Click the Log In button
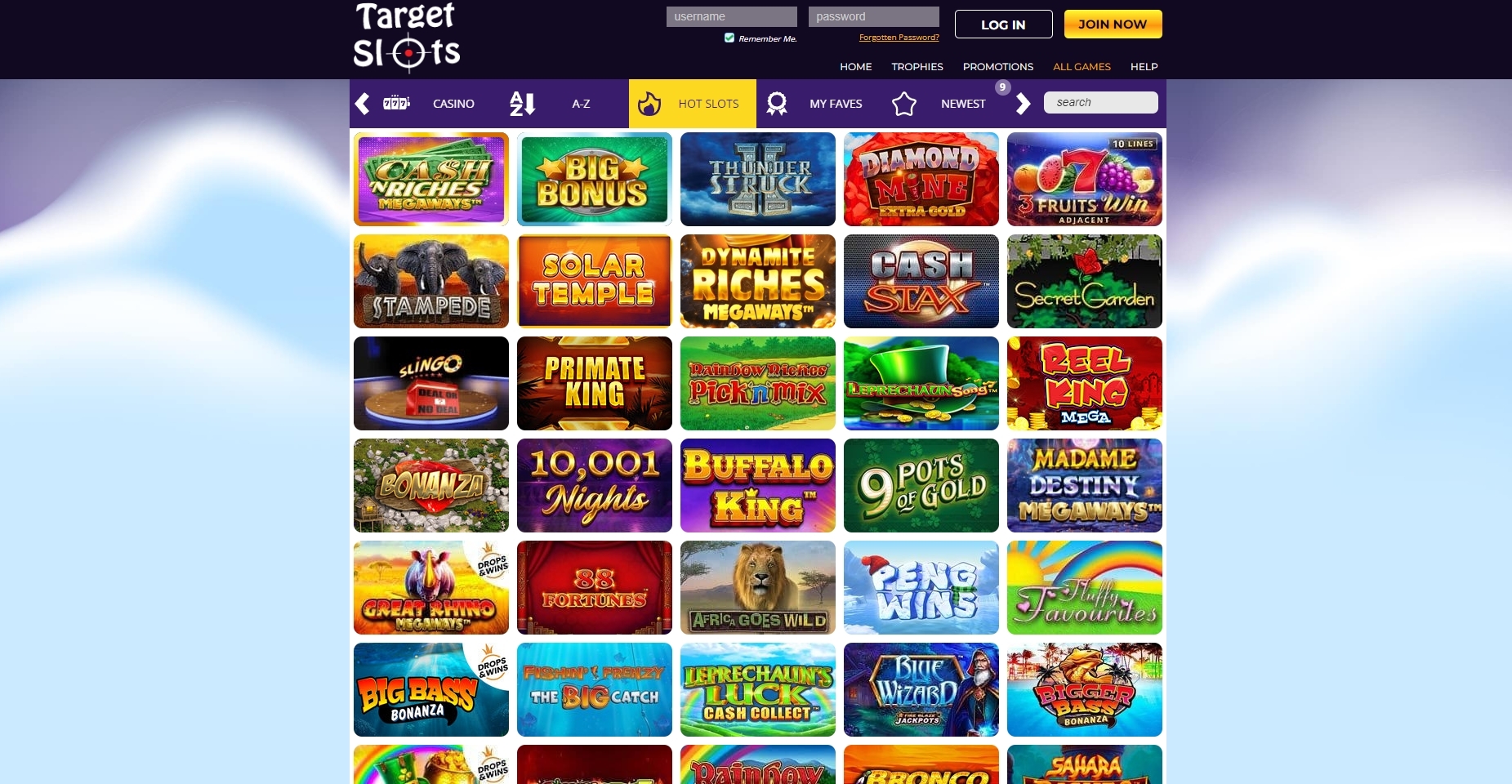The height and width of the screenshot is (784, 1512). coord(1004,24)
